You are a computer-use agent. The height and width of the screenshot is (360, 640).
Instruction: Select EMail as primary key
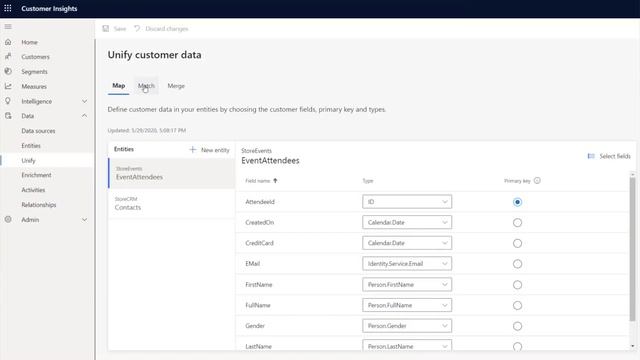coord(517,264)
